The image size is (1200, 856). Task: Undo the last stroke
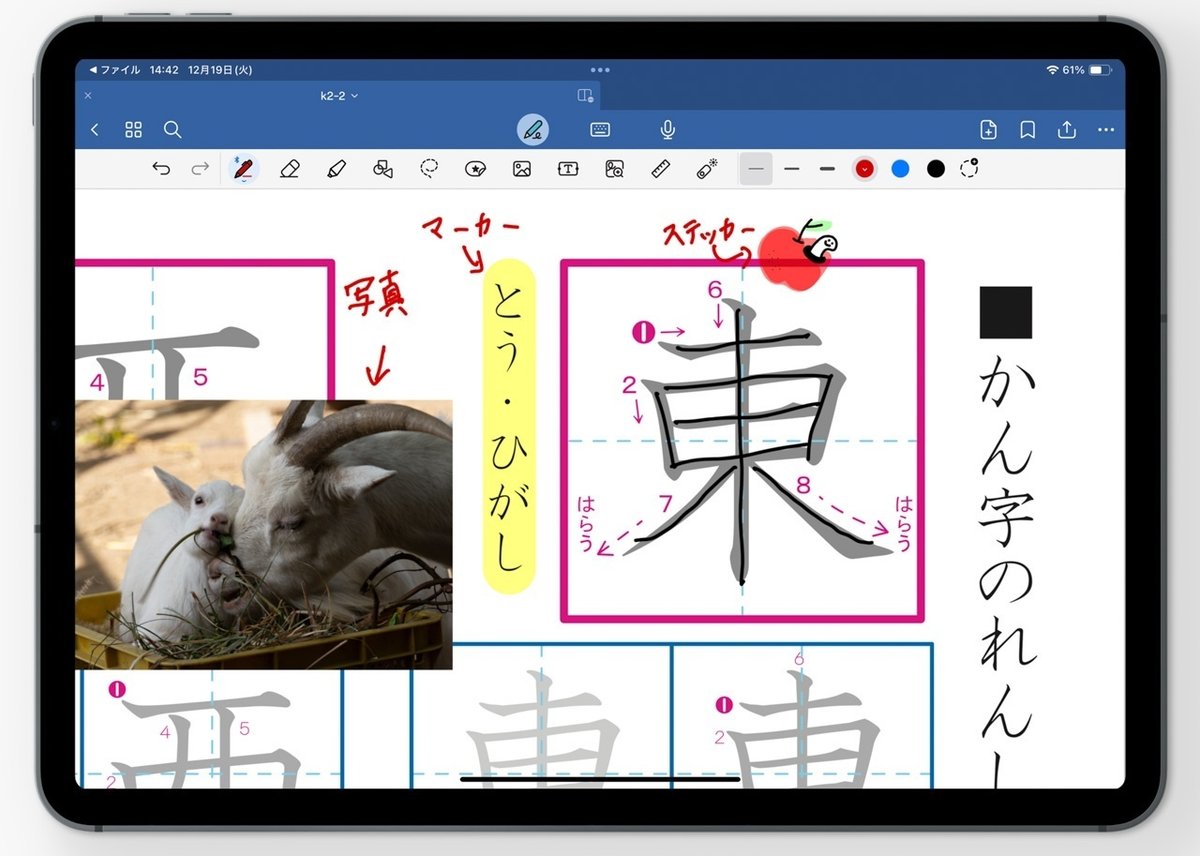click(161, 169)
